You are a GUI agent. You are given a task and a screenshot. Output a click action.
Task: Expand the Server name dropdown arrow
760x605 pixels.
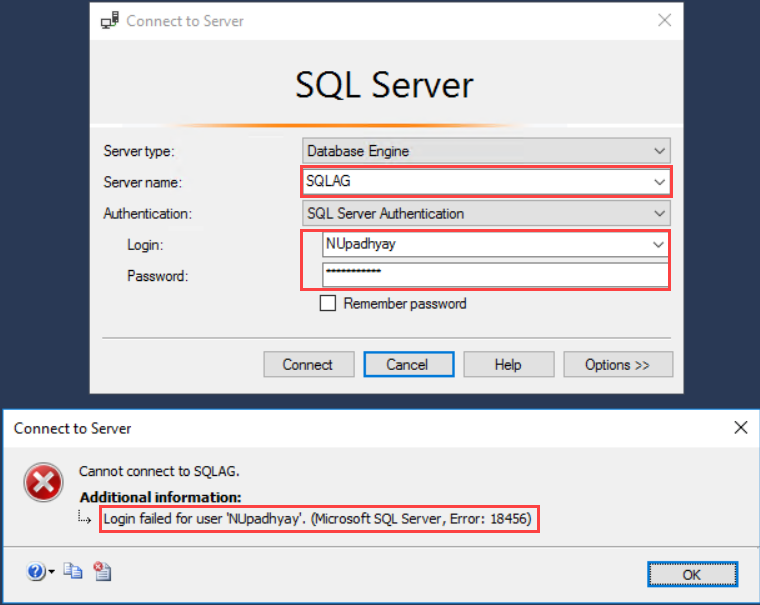click(659, 183)
